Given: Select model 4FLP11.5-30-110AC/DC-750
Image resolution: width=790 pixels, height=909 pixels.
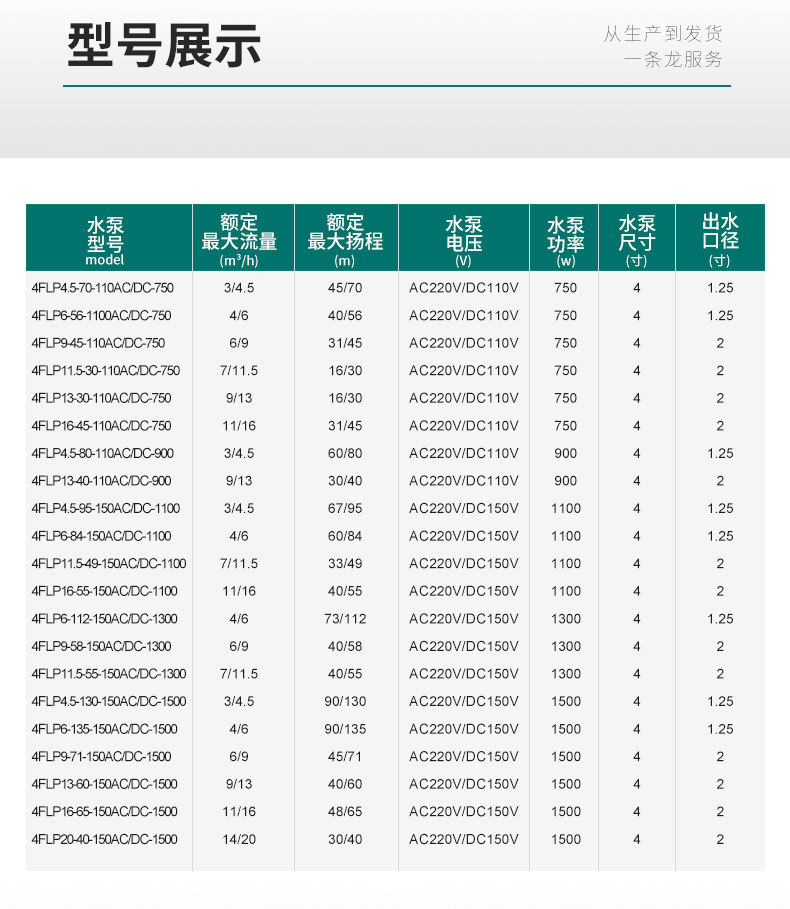Looking at the screenshot, I should 105,370.
